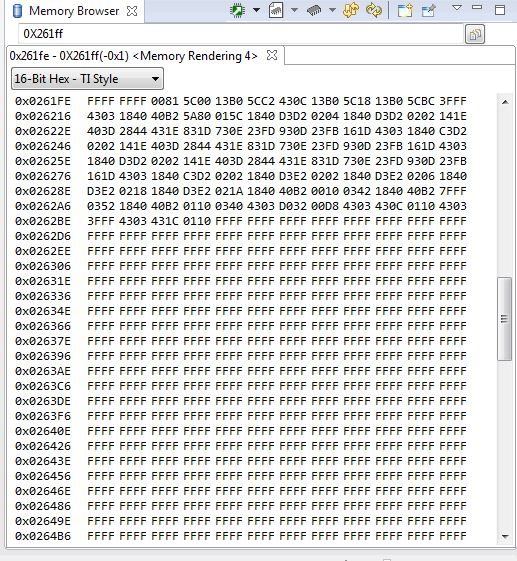Click the gray memory chip fill icon

[x=314, y=11]
